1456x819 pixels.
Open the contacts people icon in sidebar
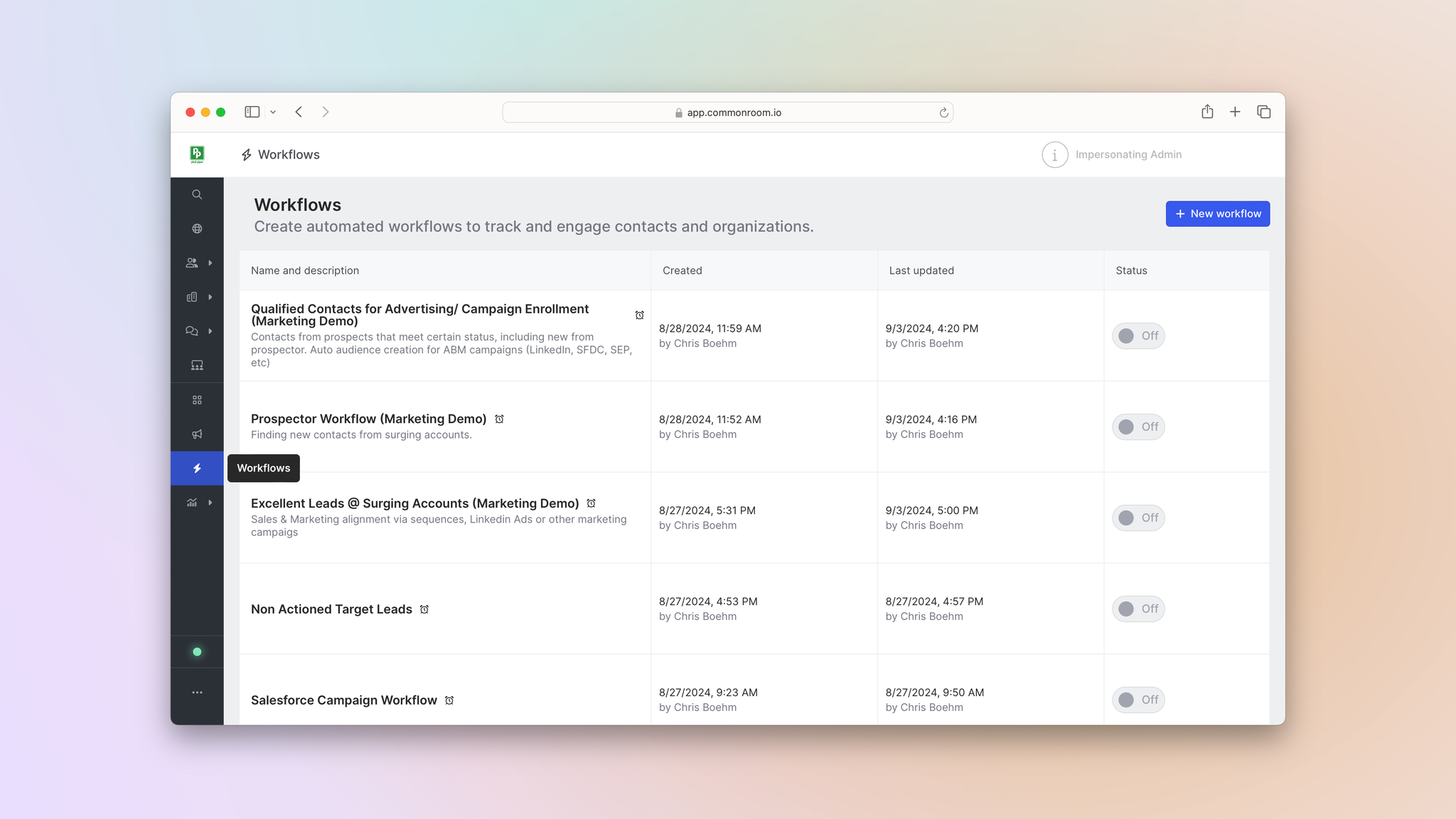pos(192,263)
